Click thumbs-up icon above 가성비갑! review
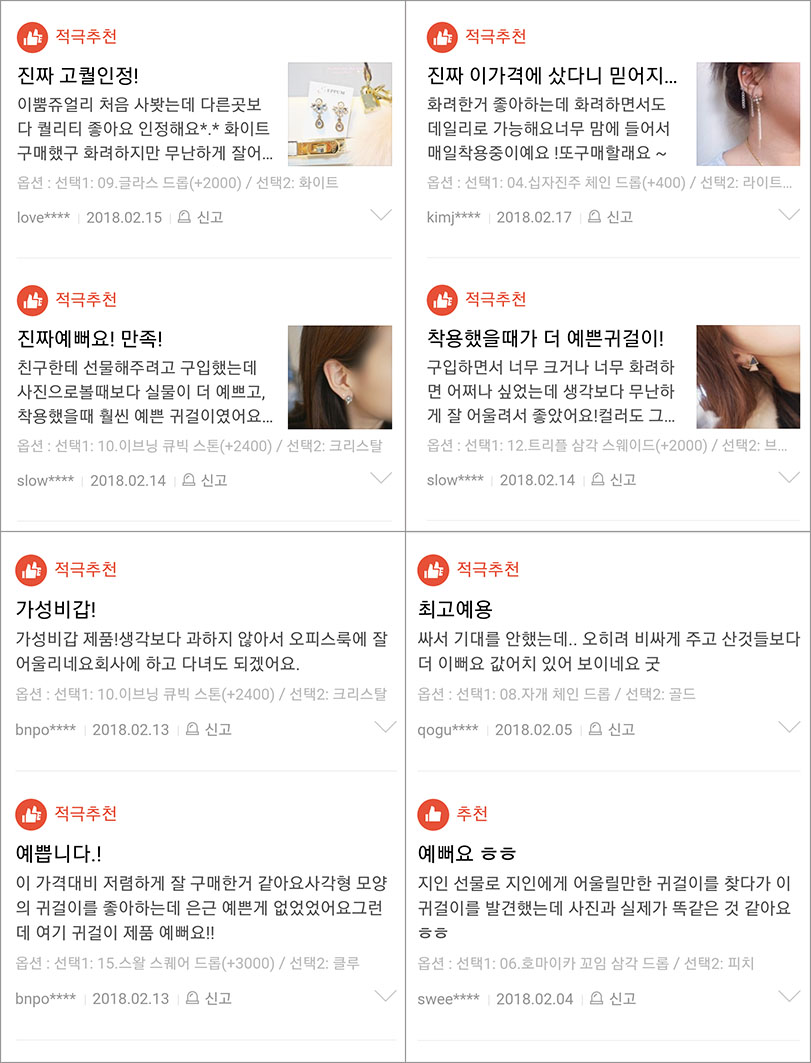 click(x=31, y=570)
